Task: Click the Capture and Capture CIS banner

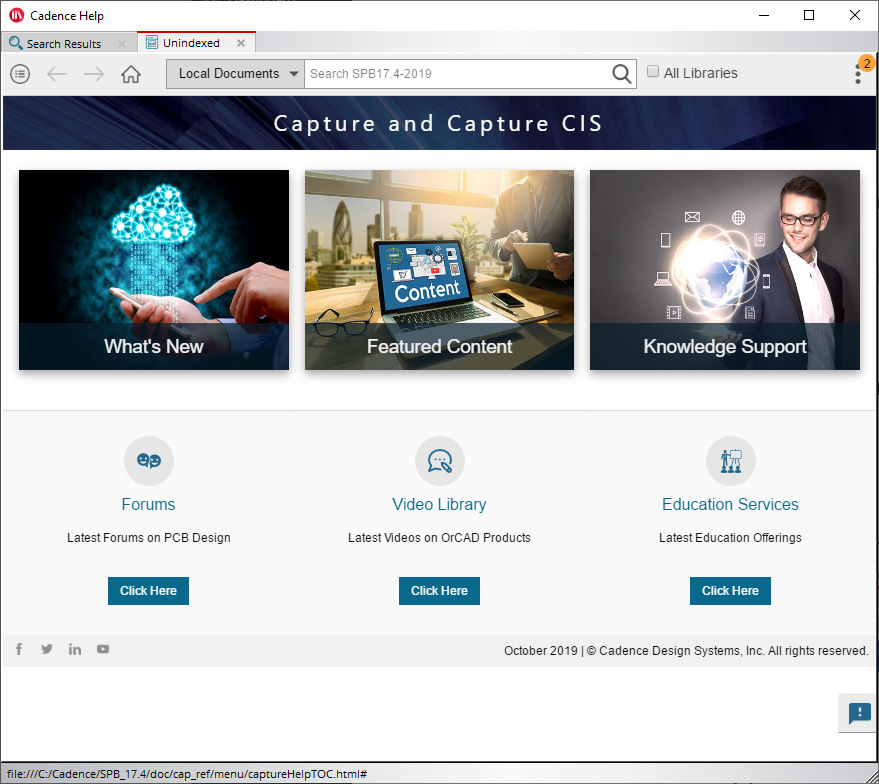Action: [440, 123]
